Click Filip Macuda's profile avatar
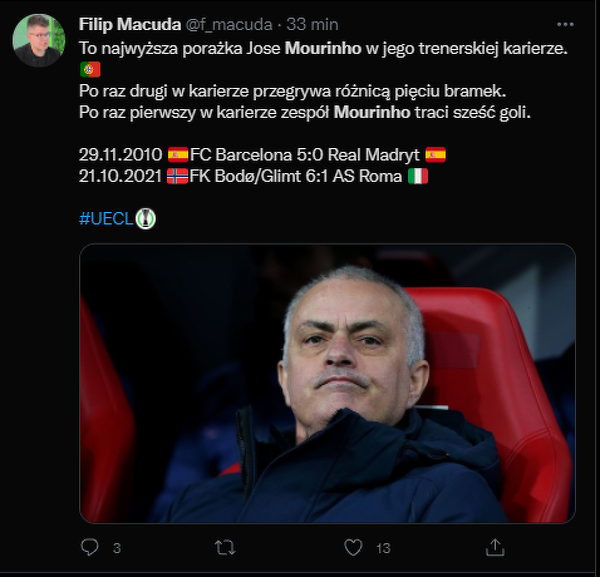 [x=39, y=40]
